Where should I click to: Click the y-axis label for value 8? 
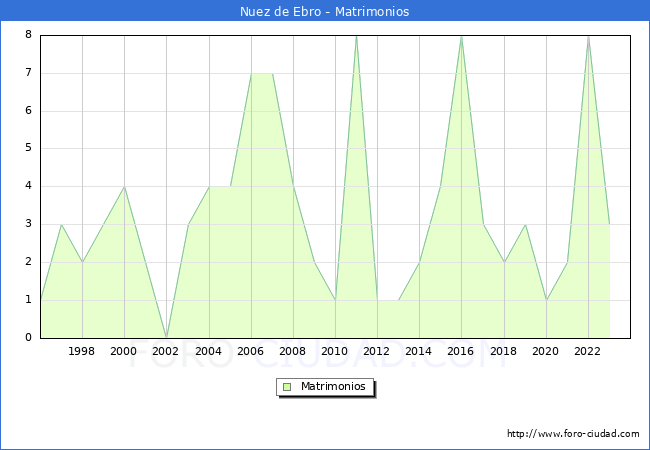29,35
